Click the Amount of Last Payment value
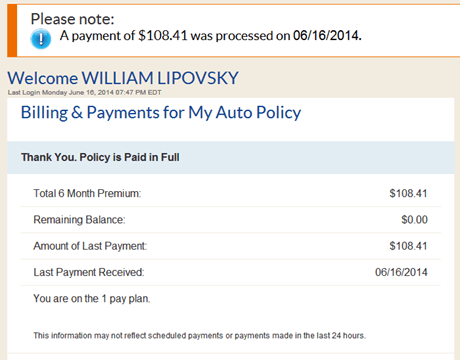460x360 pixels. pyautogui.click(x=408, y=246)
